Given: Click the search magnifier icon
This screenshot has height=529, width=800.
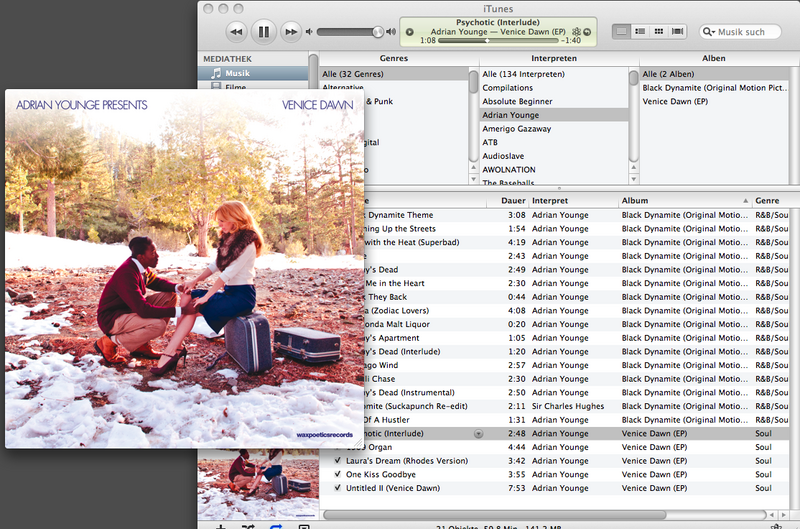Looking at the screenshot, I should coord(708,32).
